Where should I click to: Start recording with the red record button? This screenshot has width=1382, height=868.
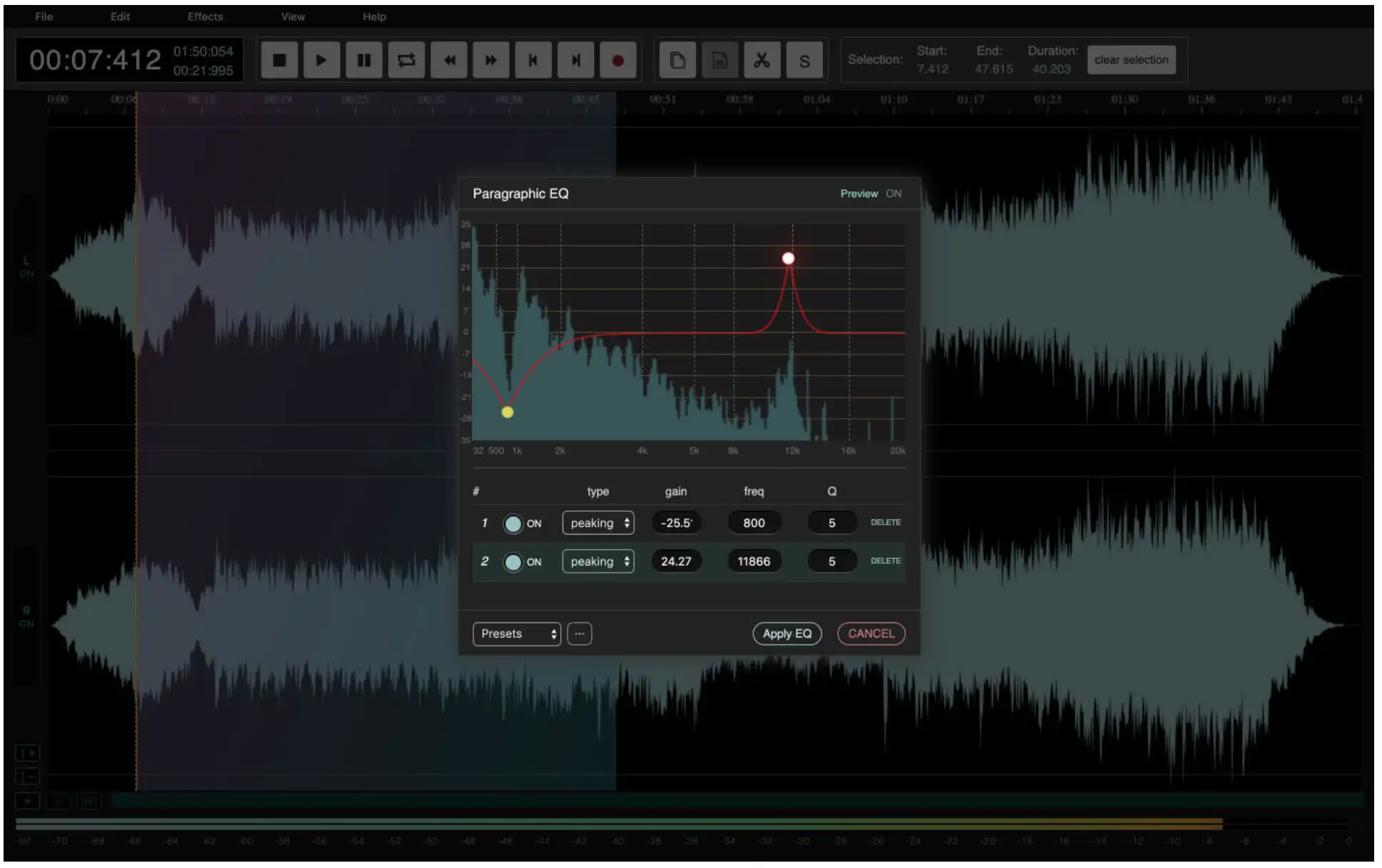pos(618,60)
